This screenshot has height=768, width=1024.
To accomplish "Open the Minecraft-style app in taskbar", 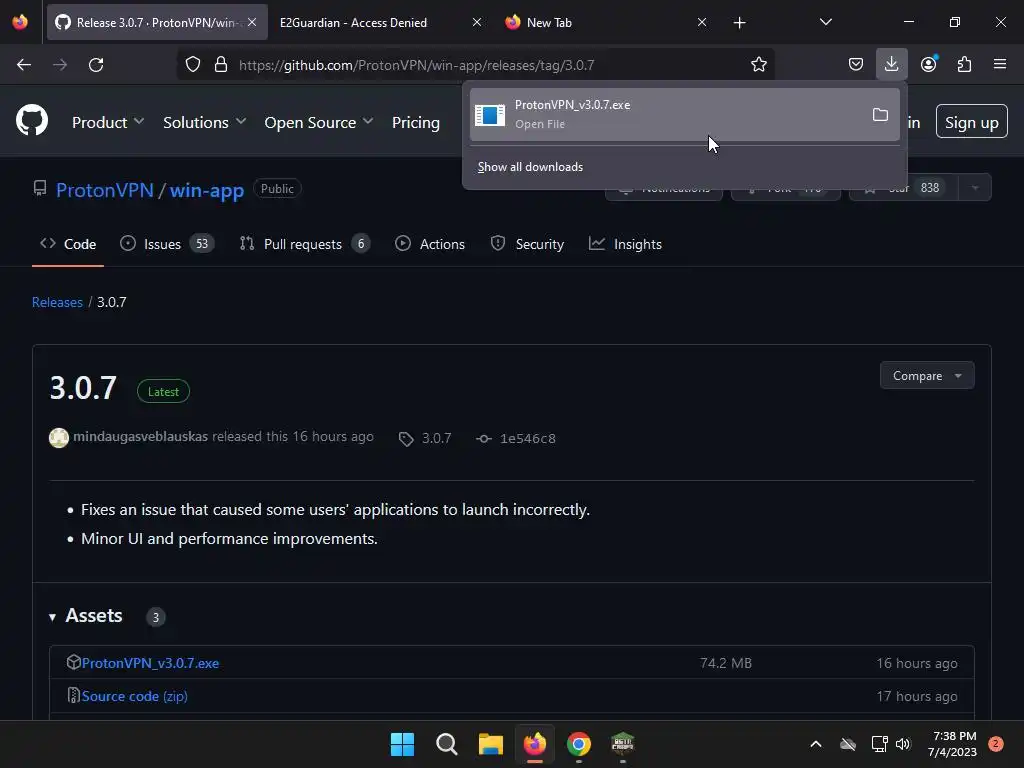I will click(x=622, y=744).
